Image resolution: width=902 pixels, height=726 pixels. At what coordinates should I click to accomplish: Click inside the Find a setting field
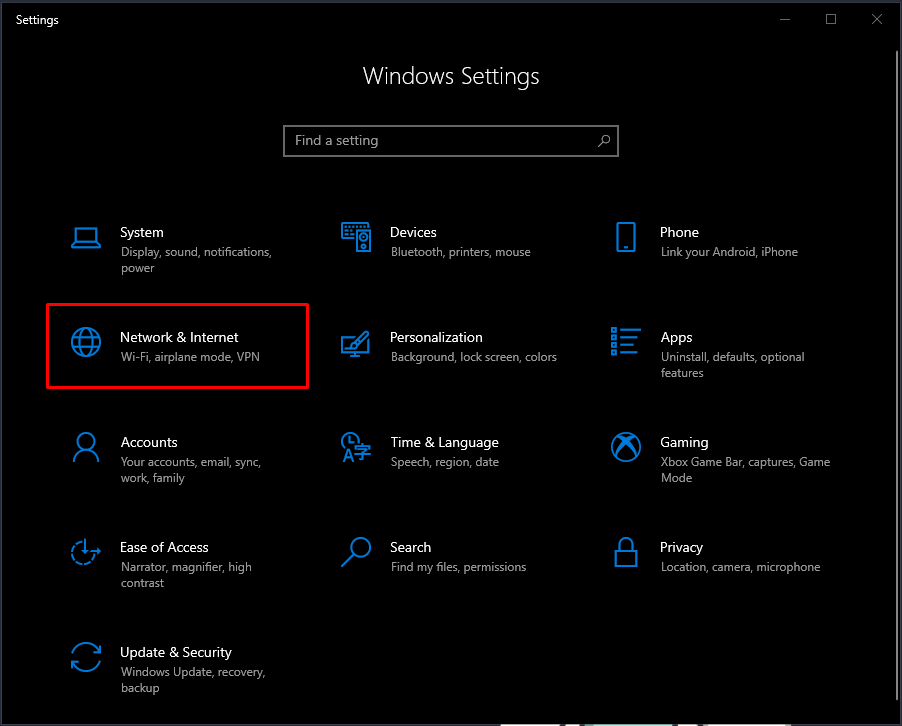pyautogui.click(x=440, y=141)
